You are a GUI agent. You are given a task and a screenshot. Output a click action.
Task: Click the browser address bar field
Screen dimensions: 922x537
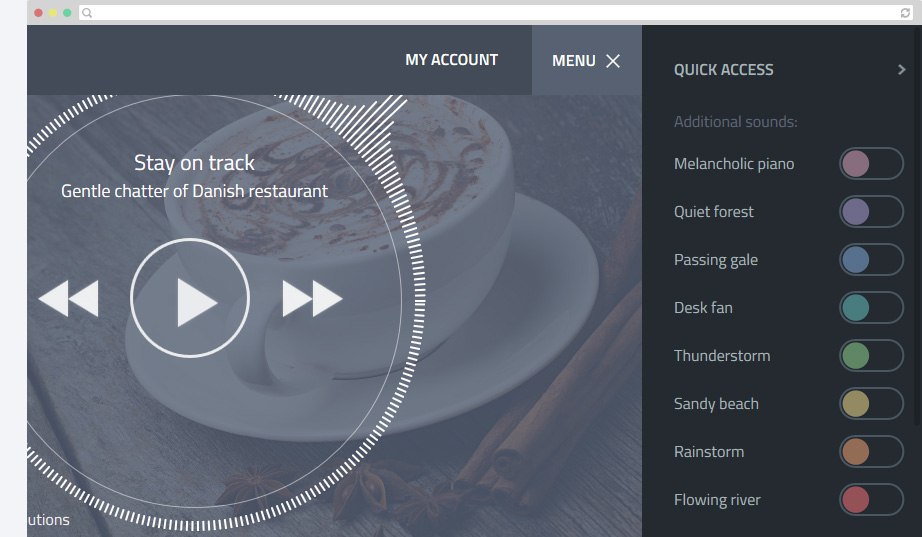495,12
